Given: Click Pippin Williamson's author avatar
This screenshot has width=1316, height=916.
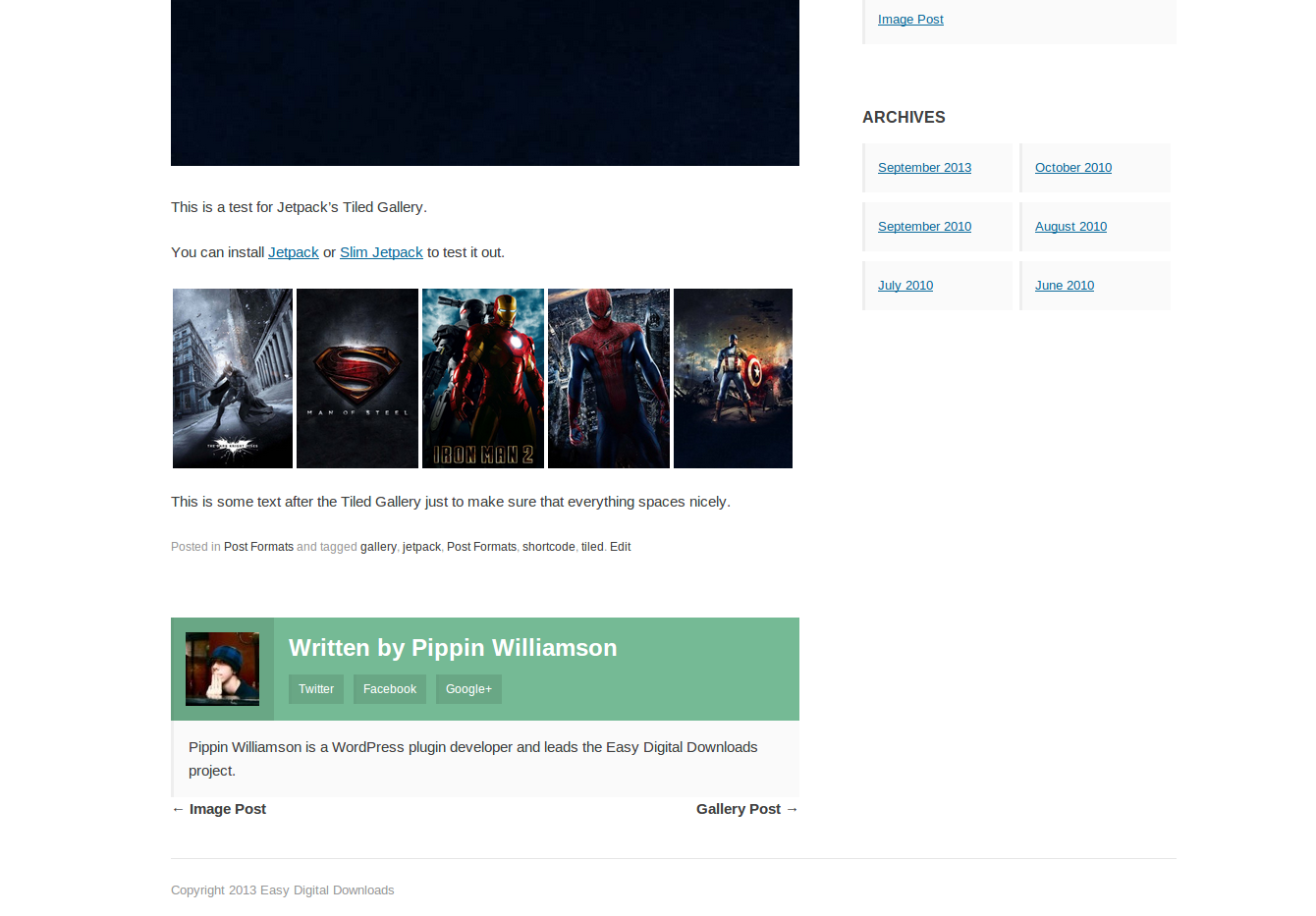Looking at the screenshot, I should (x=222, y=669).
